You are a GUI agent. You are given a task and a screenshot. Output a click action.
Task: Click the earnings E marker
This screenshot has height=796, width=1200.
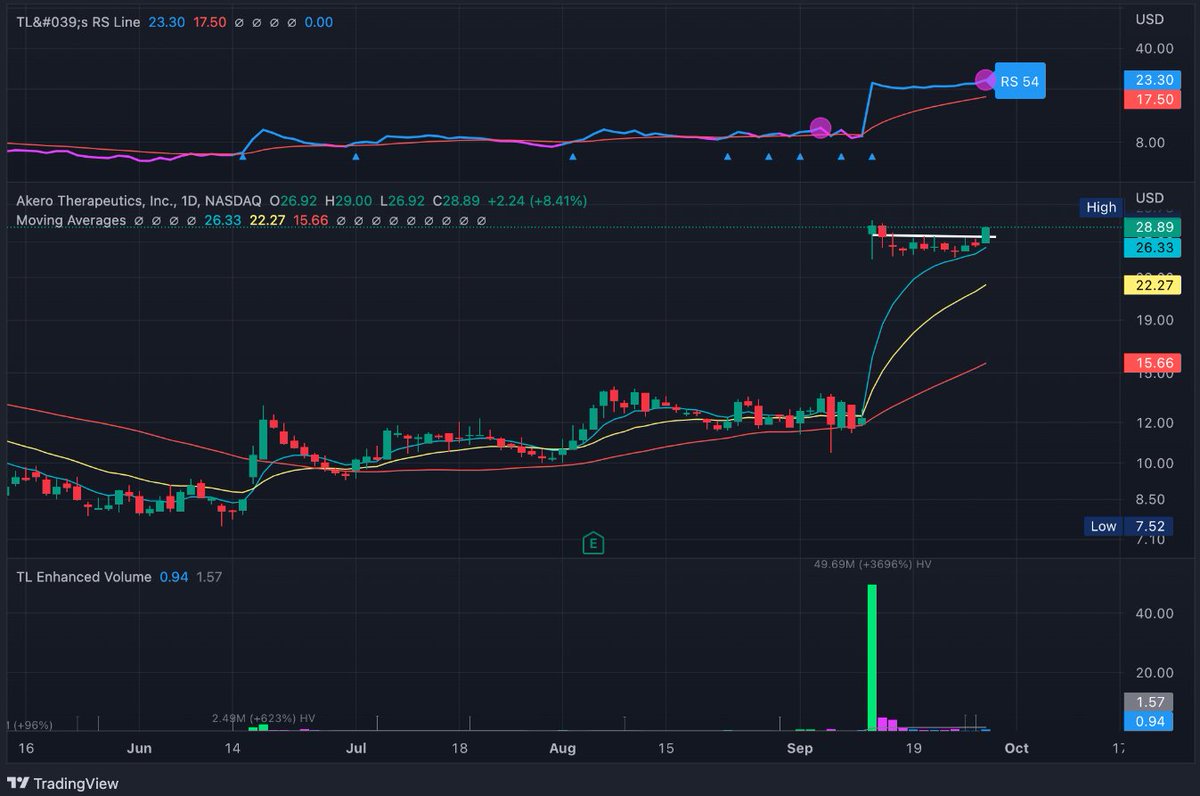pyautogui.click(x=594, y=543)
